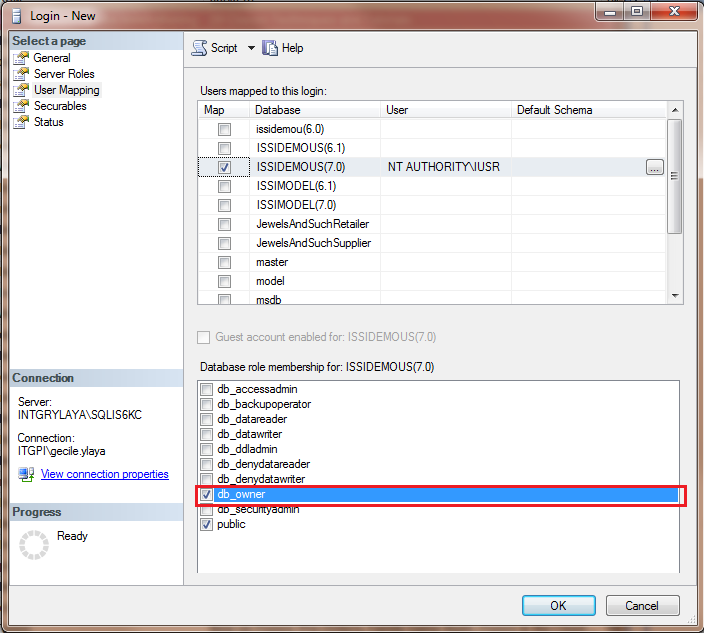Click the Script toolbar icon
The image size is (704, 633).
[x=198, y=48]
